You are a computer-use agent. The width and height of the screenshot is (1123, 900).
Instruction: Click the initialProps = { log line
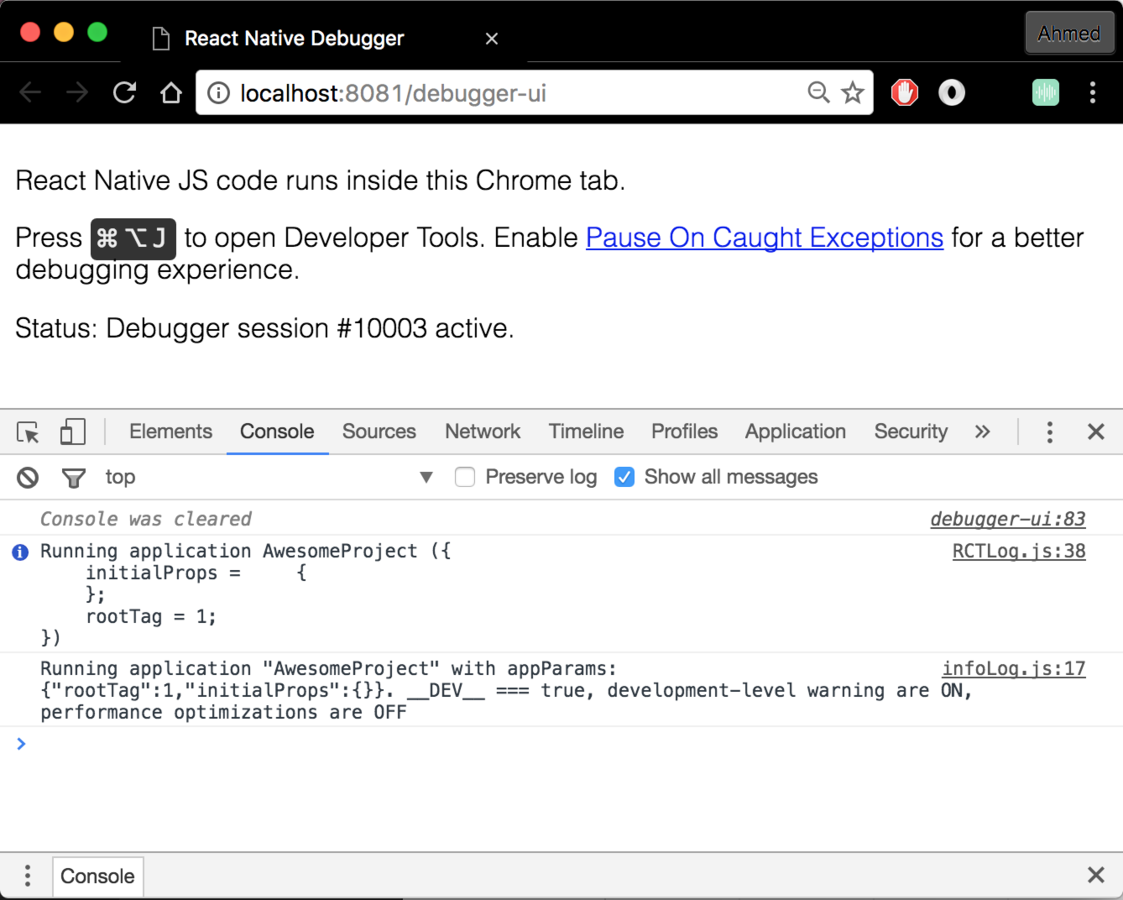(196, 573)
